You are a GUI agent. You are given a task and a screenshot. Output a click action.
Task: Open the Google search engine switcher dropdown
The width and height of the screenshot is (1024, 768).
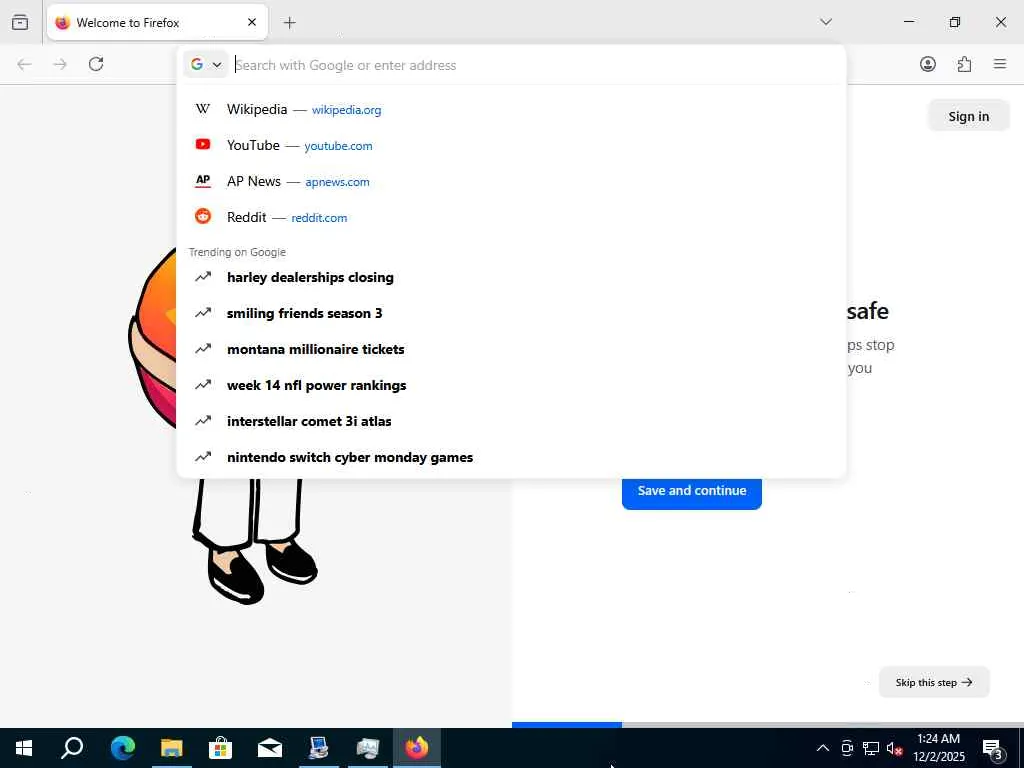click(x=206, y=65)
